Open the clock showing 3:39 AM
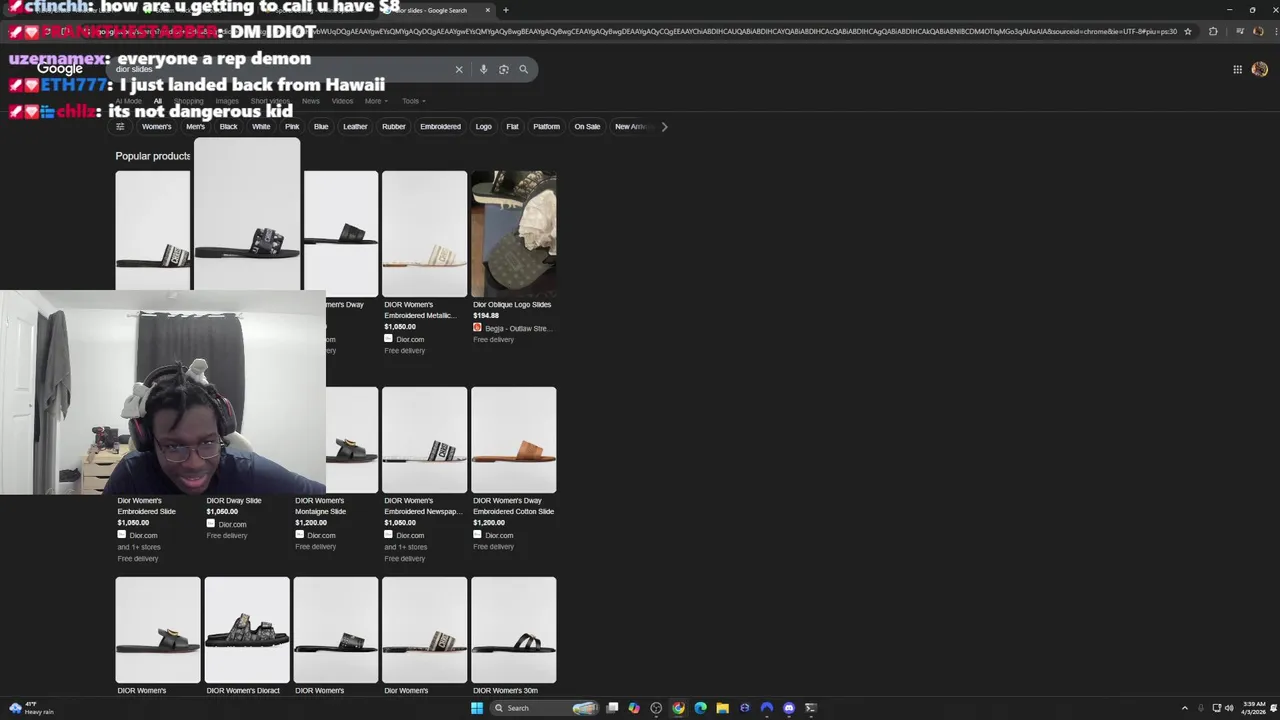 click(x=1254, y=708)
